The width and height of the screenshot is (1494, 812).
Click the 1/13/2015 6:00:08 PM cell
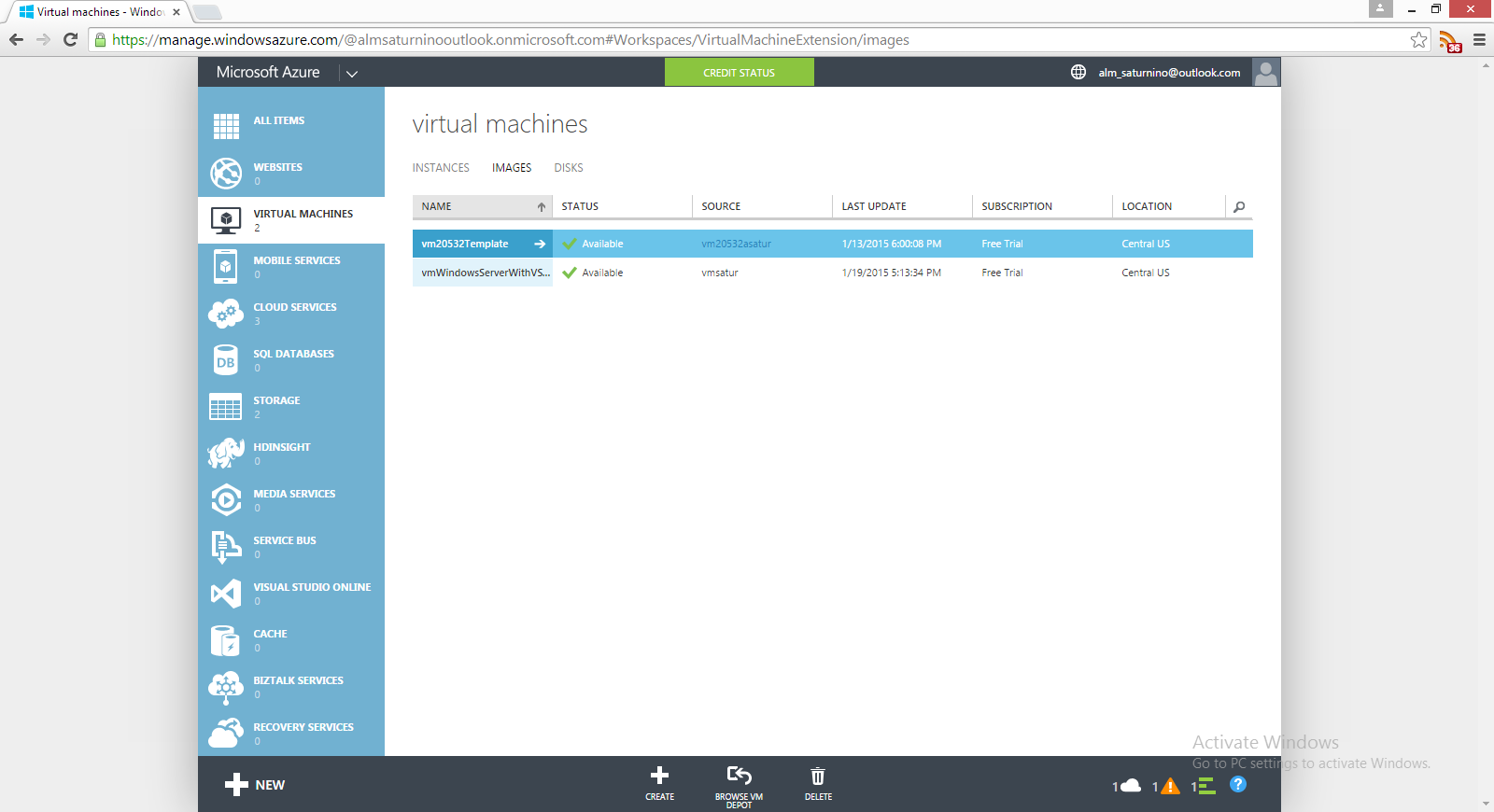click(891, 245)
